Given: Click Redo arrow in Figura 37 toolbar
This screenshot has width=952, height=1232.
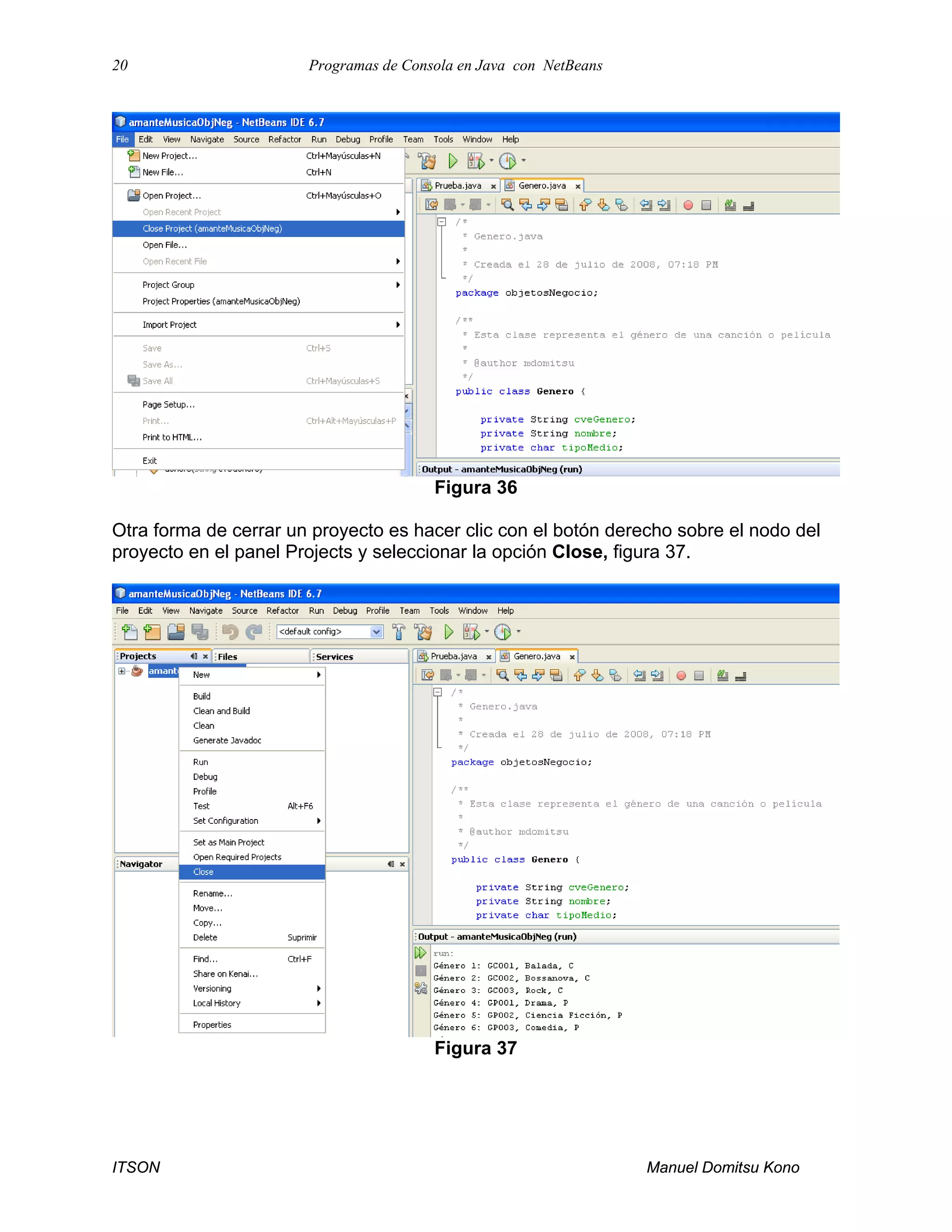Looking at the screenshot, I should [254, 632].
